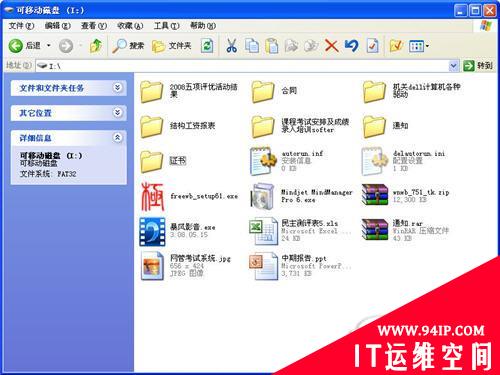
Task: Minimize the 可移动磁盘 window
Action: [461, 11]
